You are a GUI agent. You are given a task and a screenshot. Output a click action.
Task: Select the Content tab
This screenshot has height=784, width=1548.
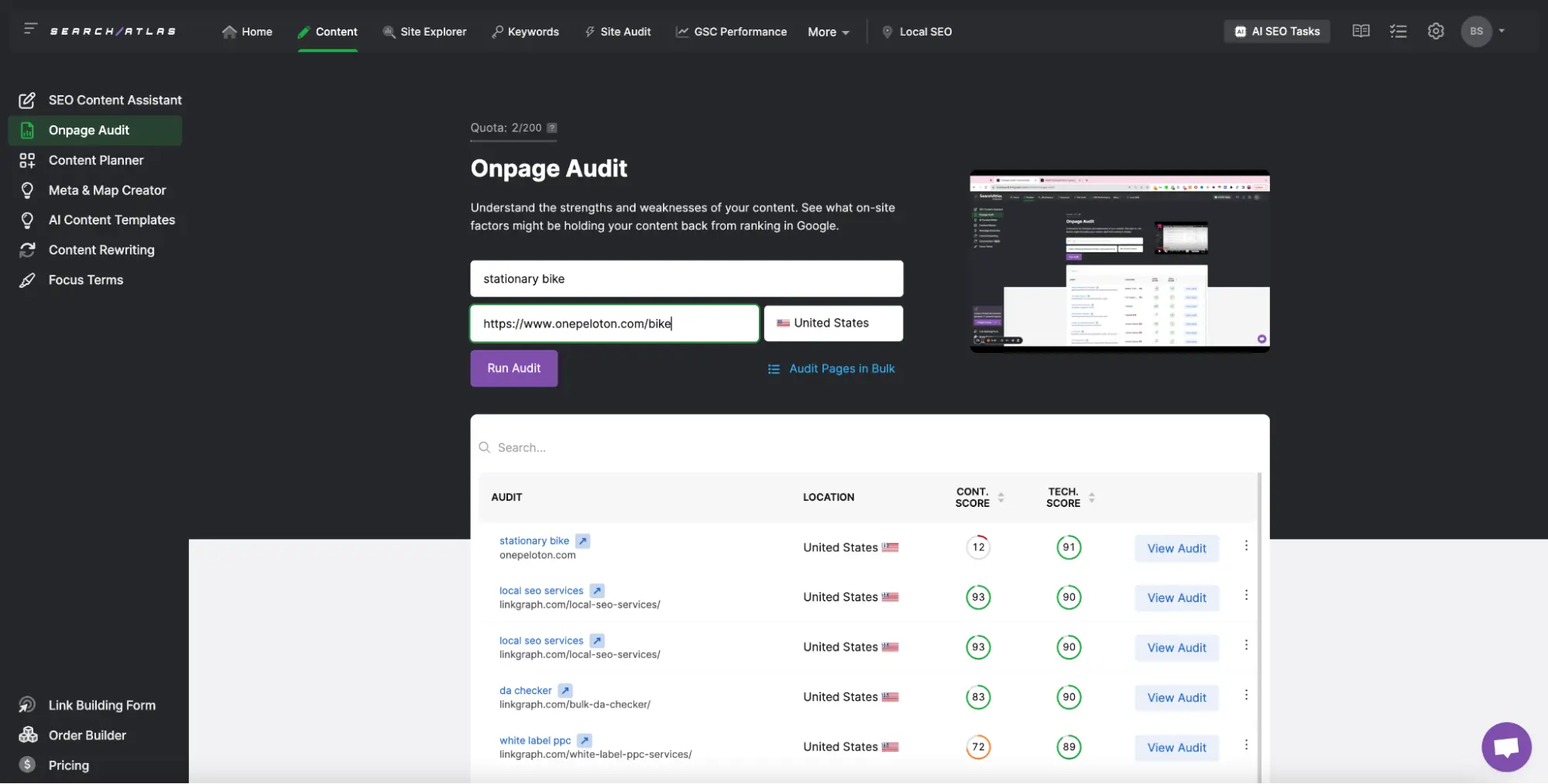(x=328, y=32)
